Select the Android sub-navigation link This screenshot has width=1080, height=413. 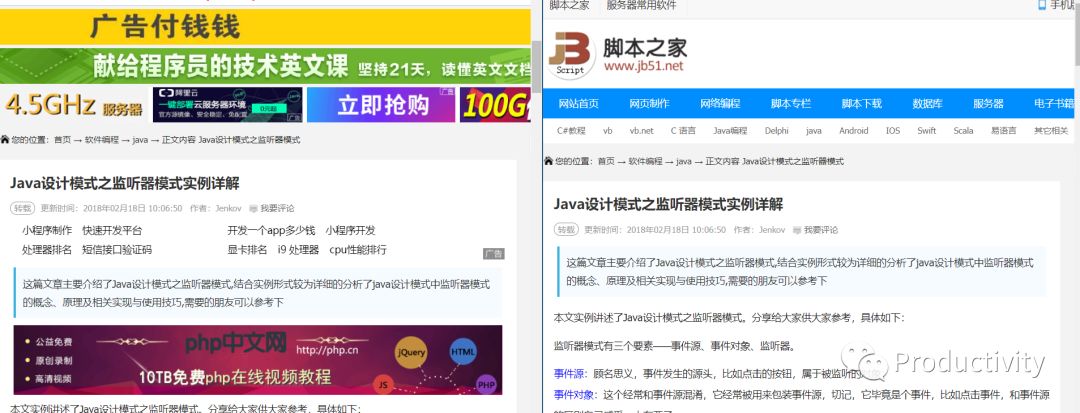853,131
